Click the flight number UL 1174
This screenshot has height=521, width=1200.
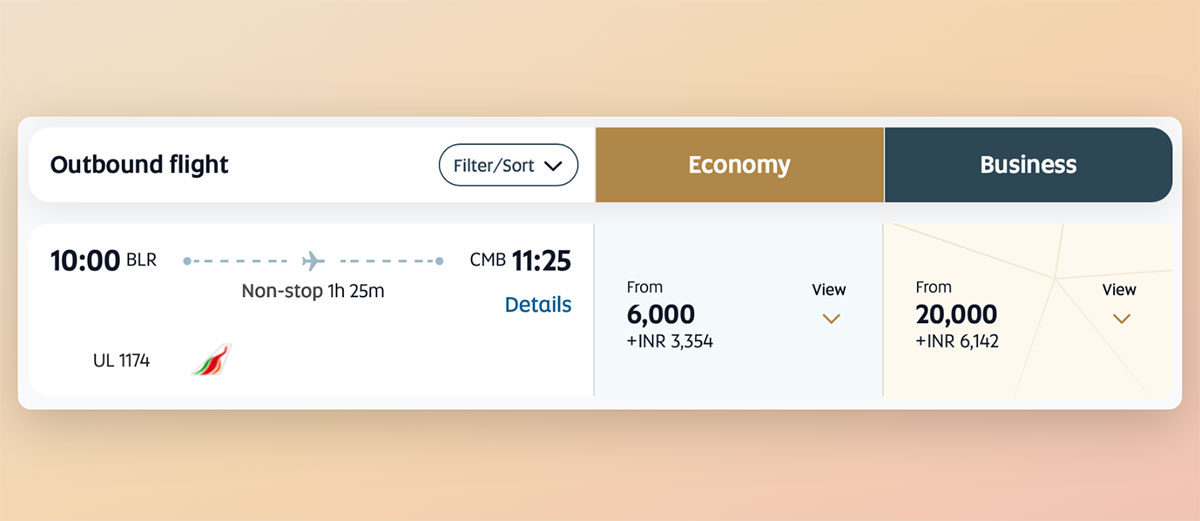(x=121, y=360)
